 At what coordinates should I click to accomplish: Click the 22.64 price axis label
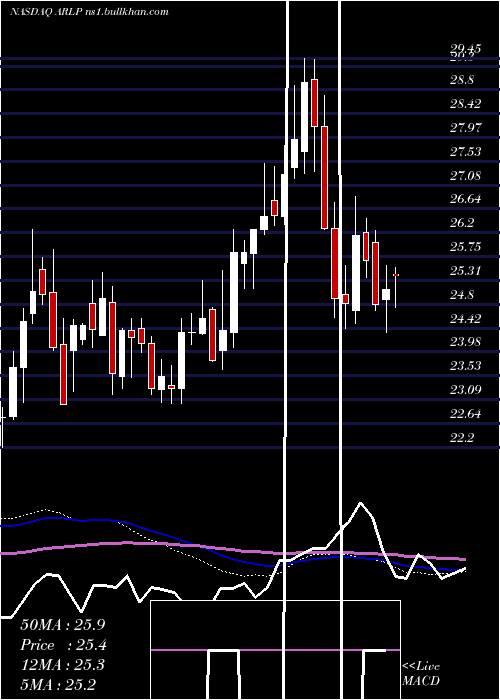(x=465, y=414)
